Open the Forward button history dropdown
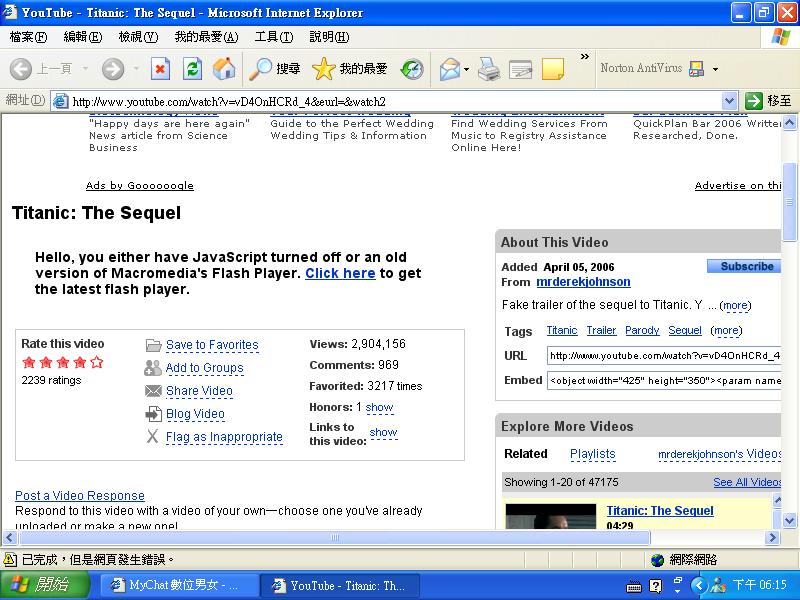Viewport: 800px width, 600px height. [x=136, y=69]
